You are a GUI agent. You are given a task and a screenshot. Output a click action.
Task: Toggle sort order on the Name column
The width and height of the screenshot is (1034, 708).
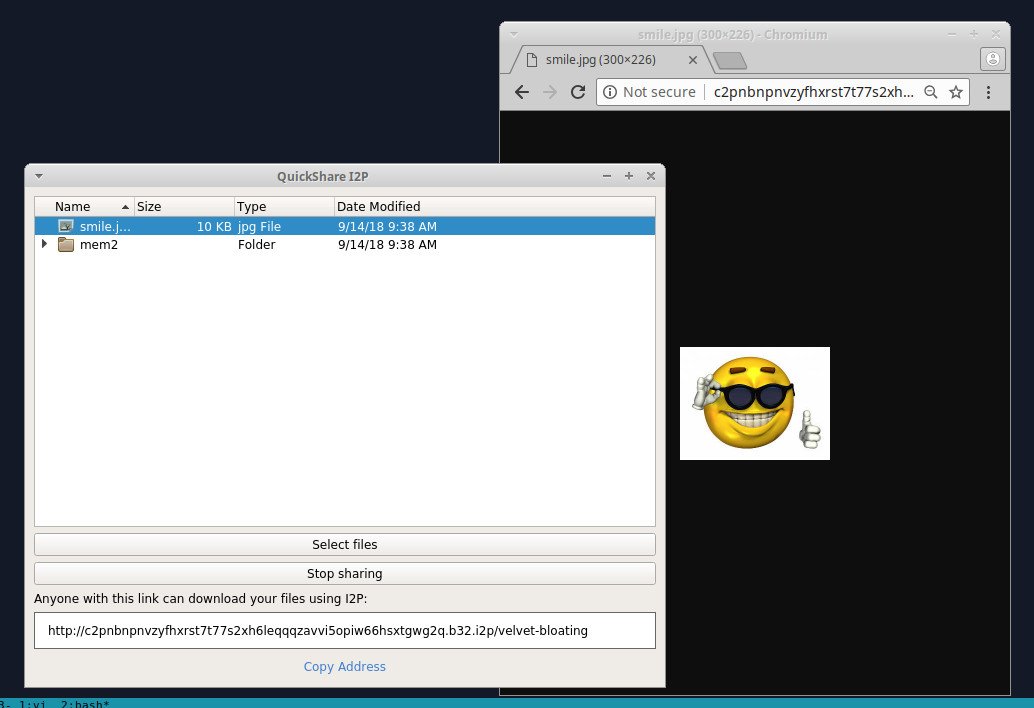pyautogui.click(x=71, y=206)
